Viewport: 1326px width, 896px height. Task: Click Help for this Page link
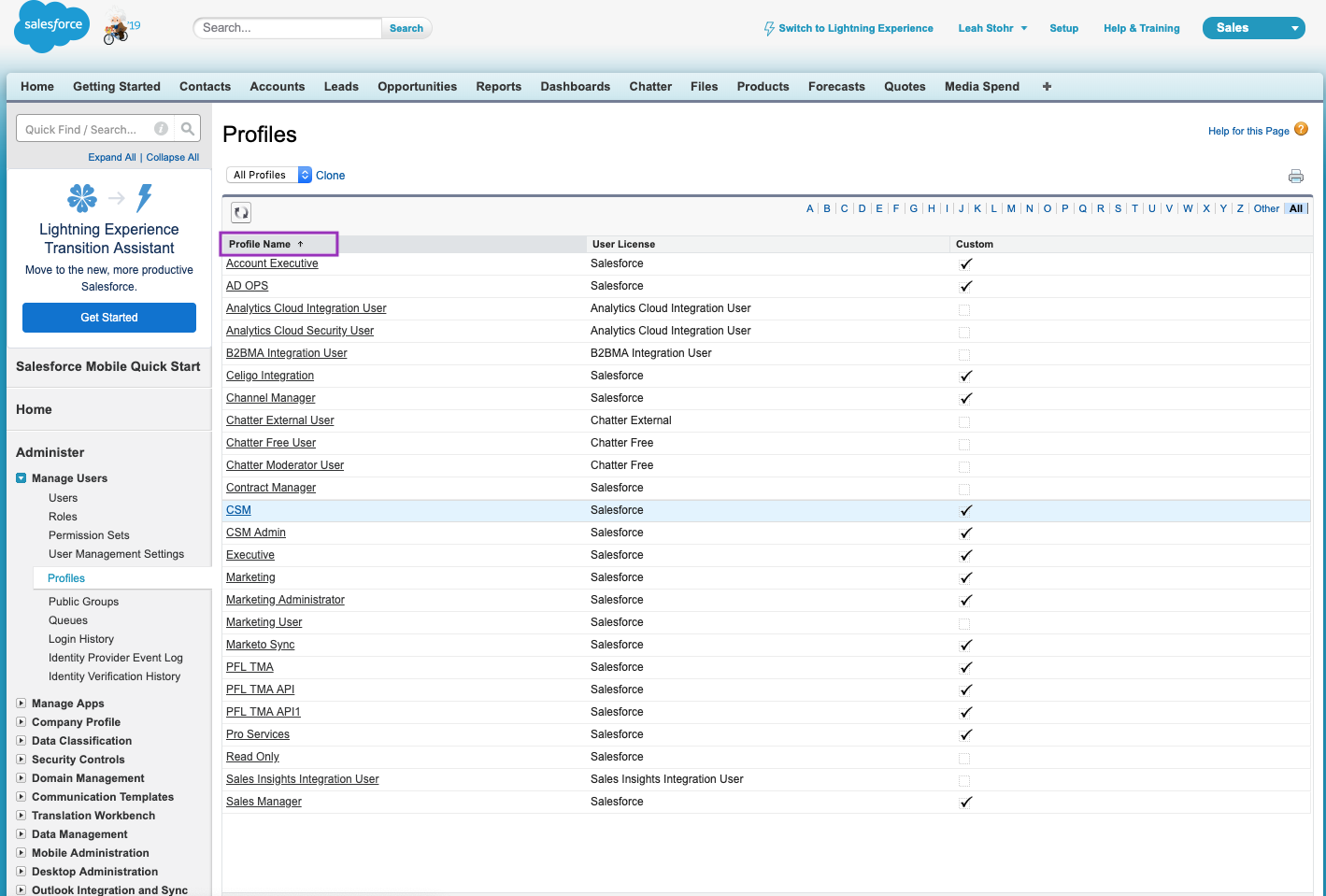[1248, 131]
